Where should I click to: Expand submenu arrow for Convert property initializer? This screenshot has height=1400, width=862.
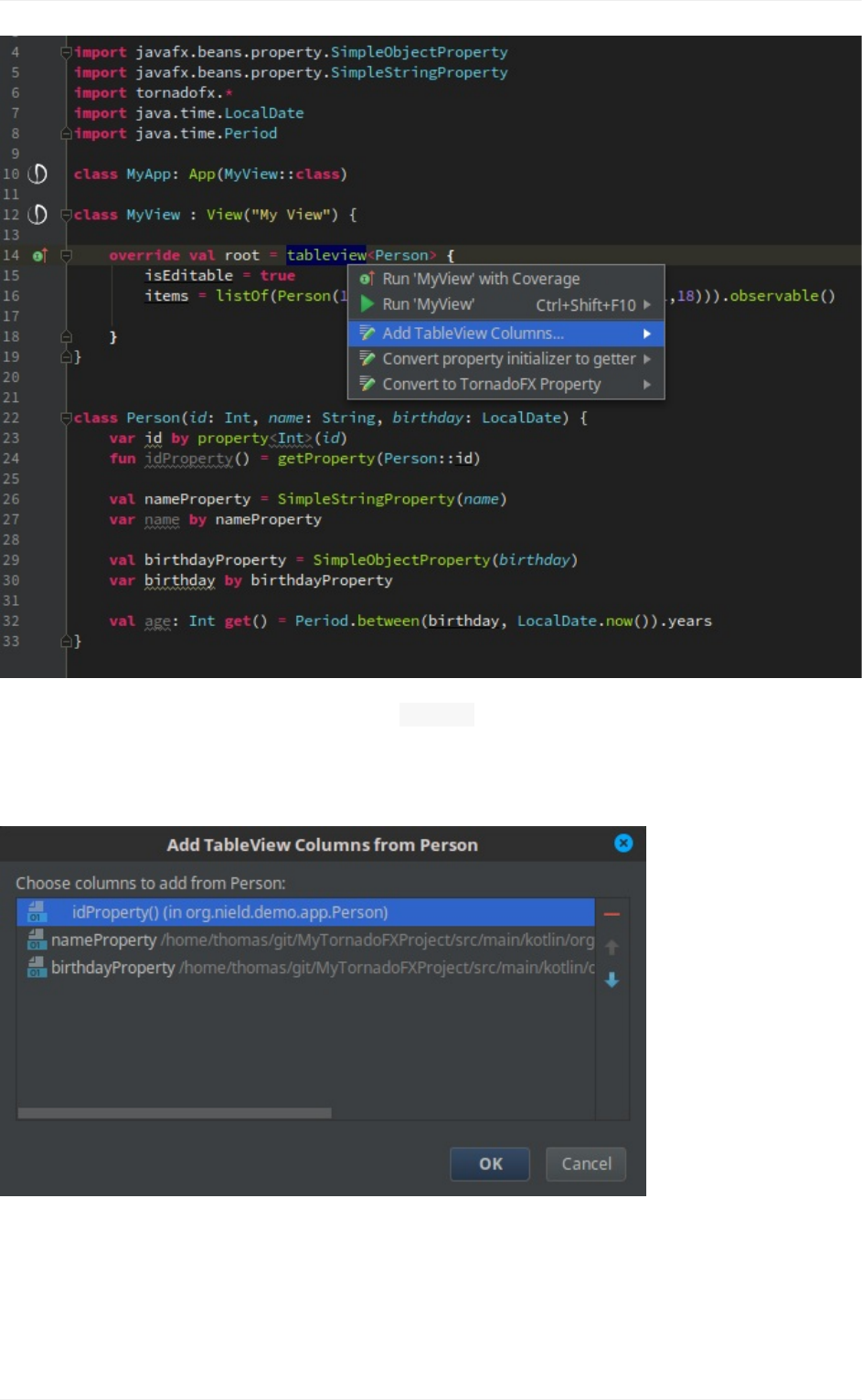(x=647, y=359)
